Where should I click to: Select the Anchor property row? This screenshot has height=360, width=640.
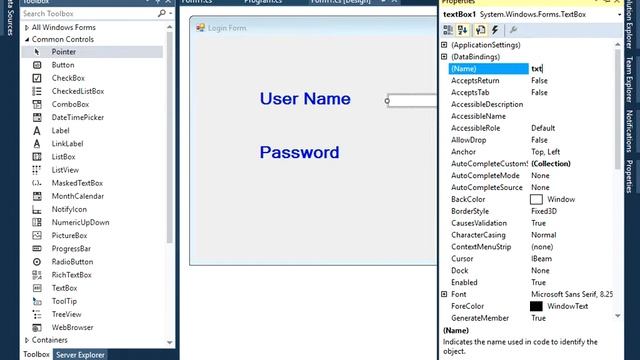tap(531, 152)
